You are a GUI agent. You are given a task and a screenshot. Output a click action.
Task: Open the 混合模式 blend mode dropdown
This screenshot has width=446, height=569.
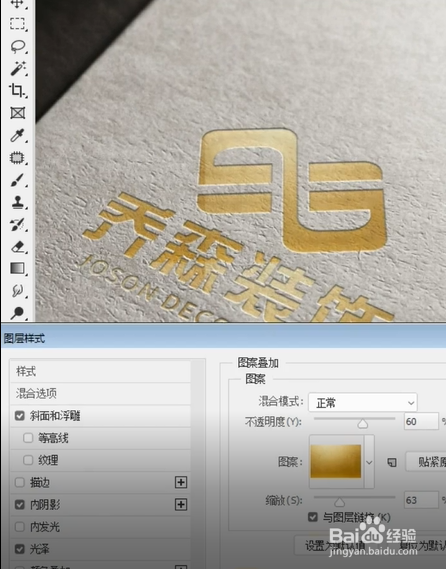click(363, 402)
